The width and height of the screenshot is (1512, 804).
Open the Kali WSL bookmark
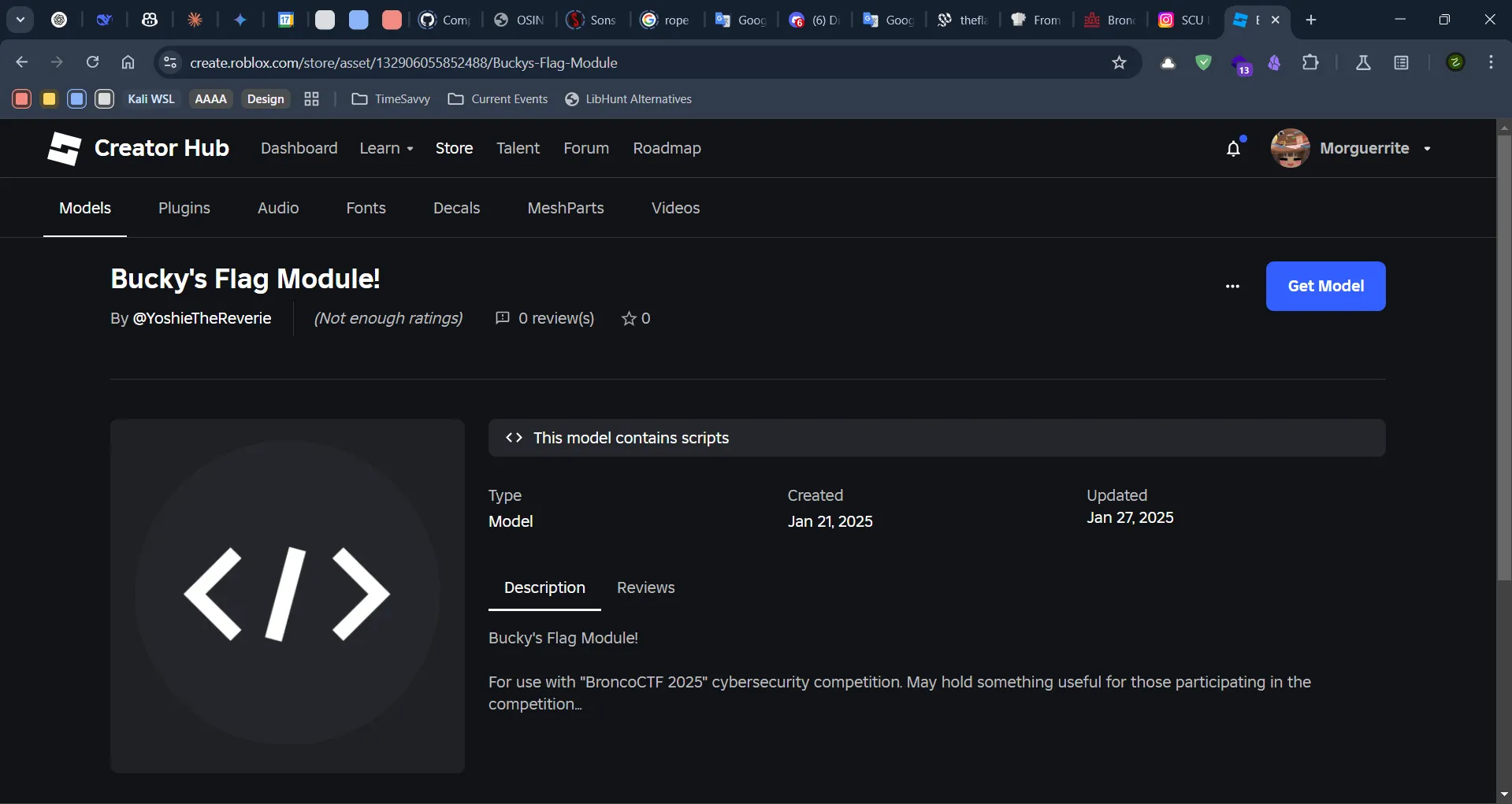click(150, 98)
